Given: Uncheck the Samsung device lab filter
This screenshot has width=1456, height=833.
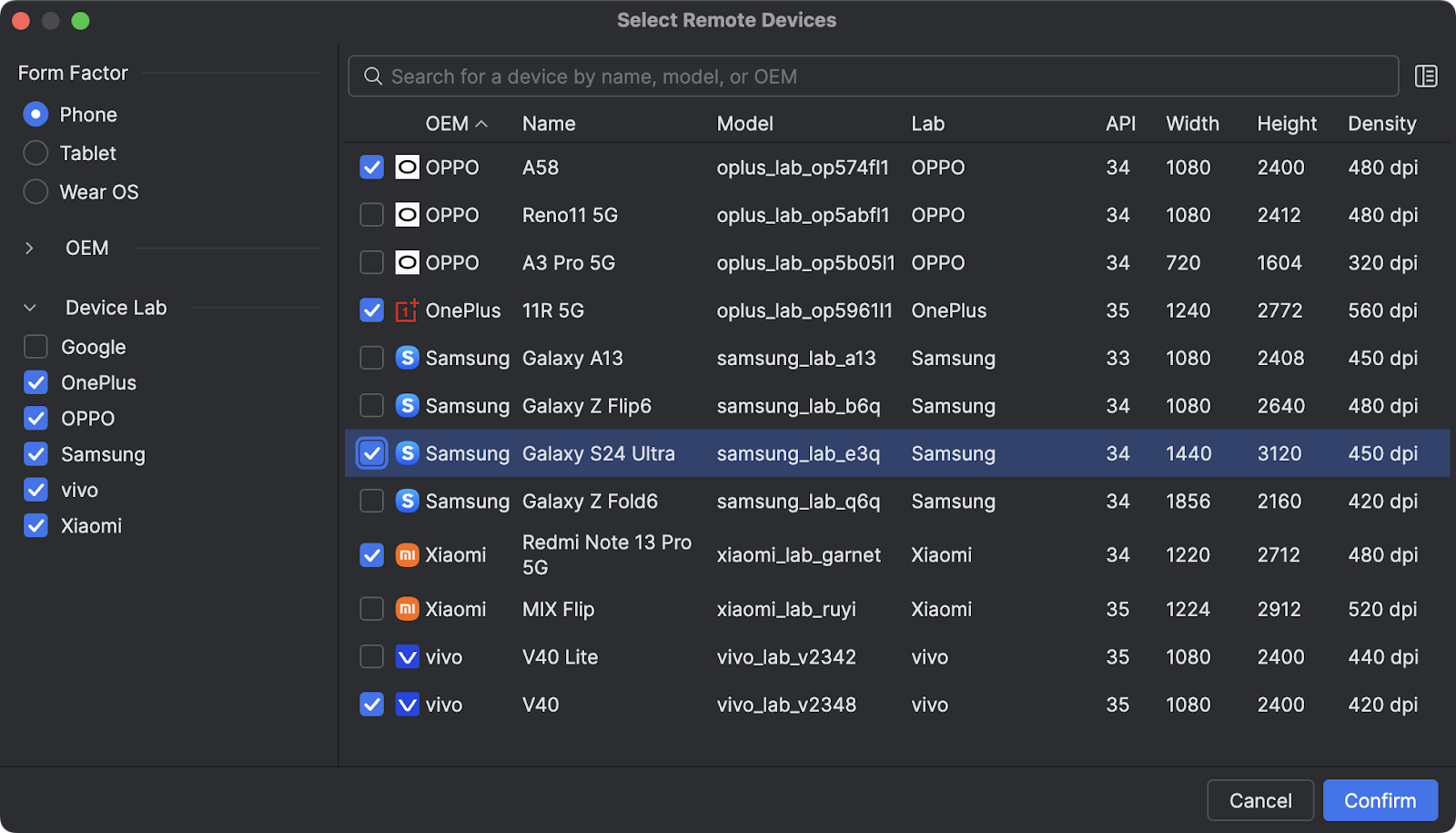Looking at the screenshot, I should 35,454.
